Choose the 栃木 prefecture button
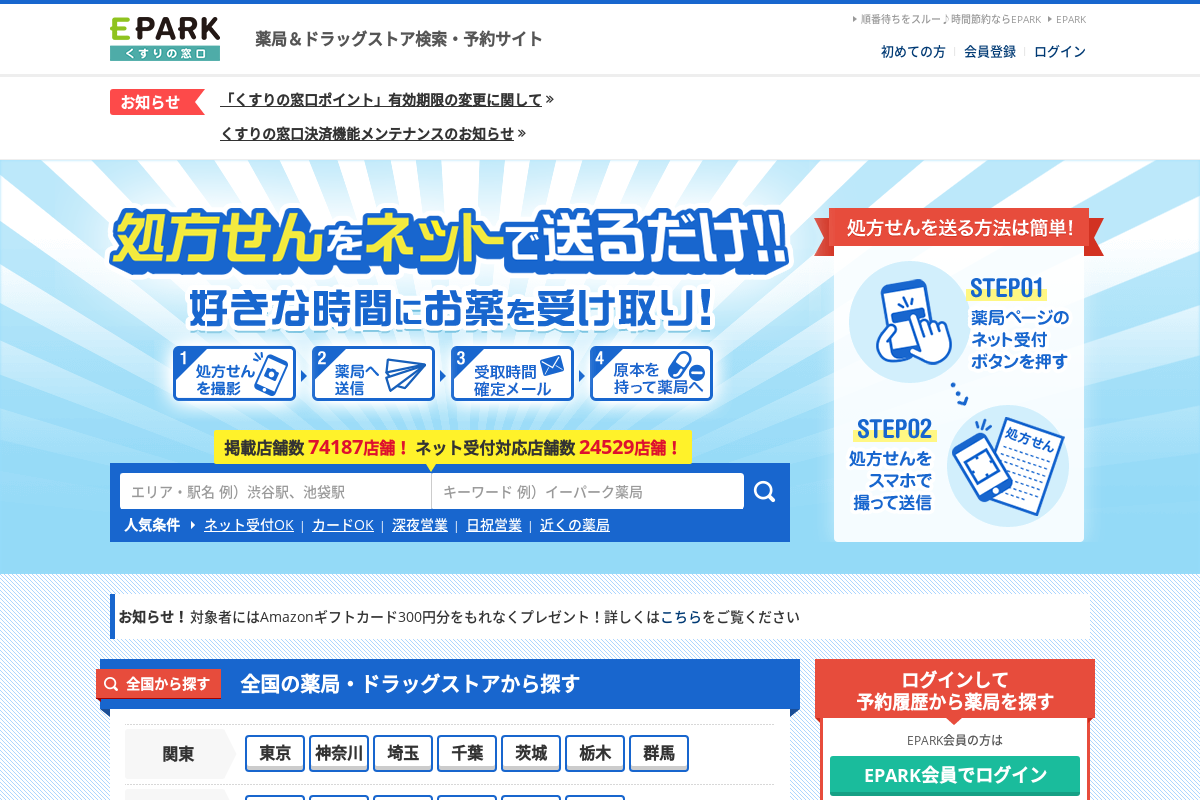The height and width of the screenshot is (800, 1200). coord(595,754)
